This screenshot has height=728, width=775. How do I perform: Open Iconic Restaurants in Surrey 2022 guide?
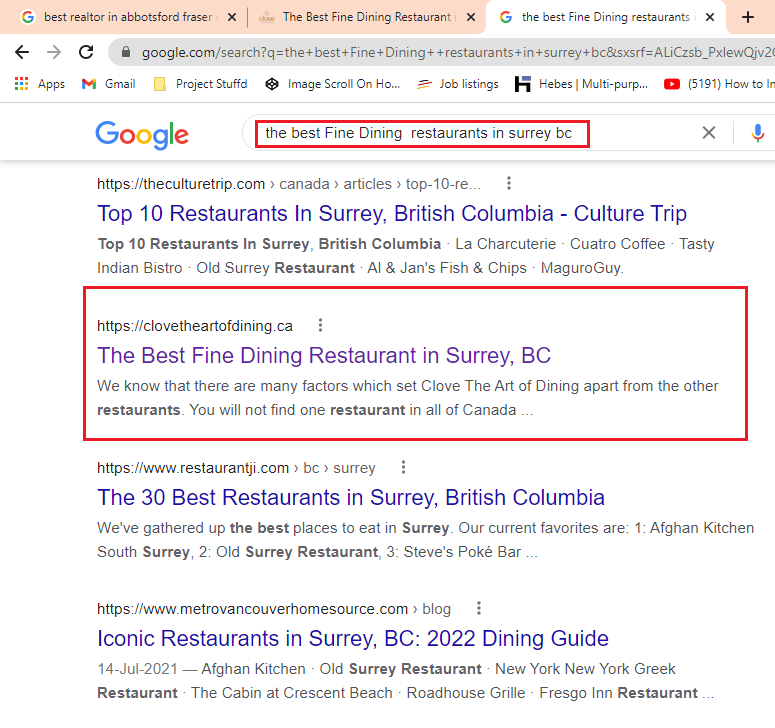click(353, 638)
